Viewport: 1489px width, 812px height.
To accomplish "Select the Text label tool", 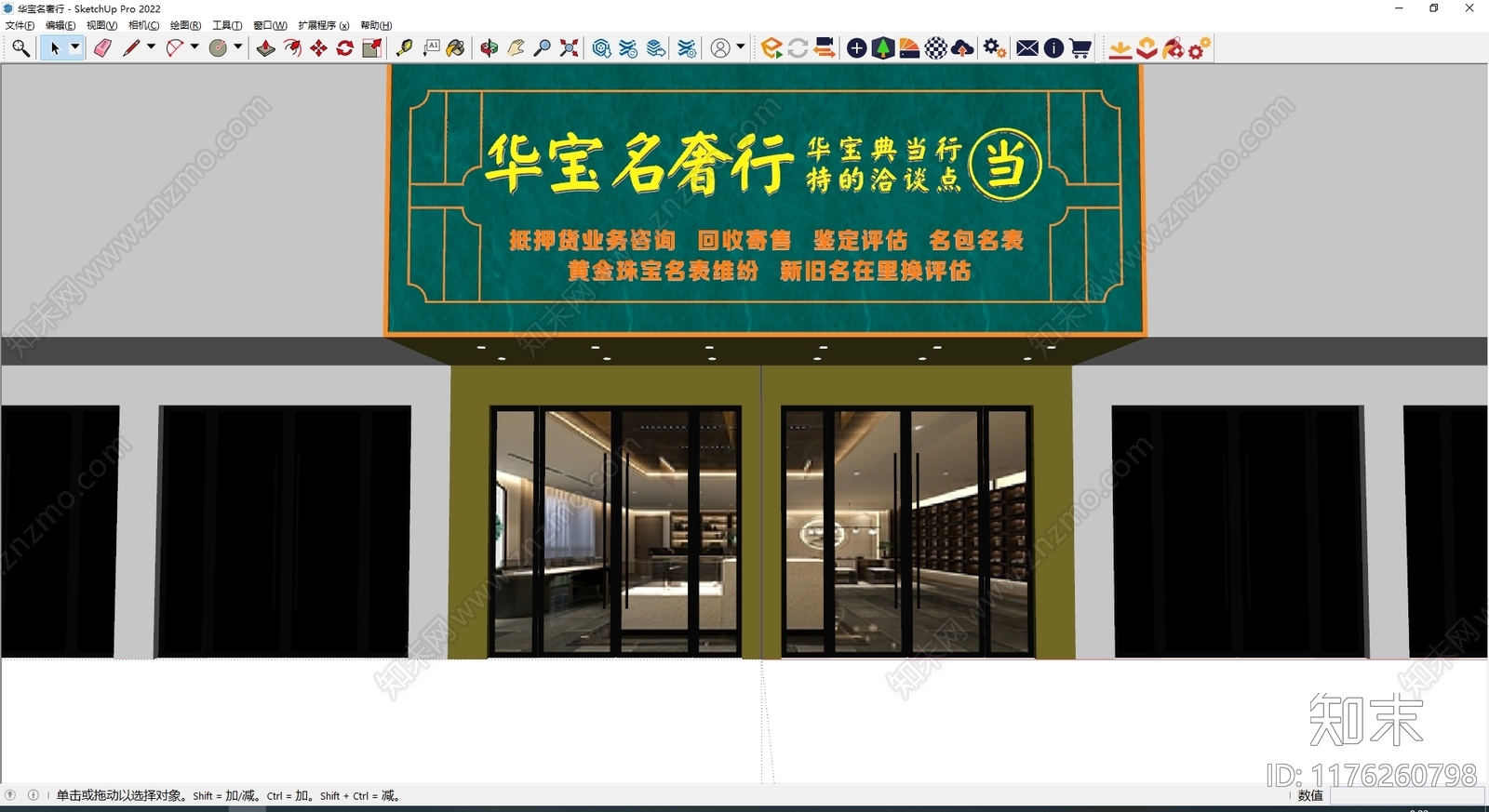I will tap(431, 48).
